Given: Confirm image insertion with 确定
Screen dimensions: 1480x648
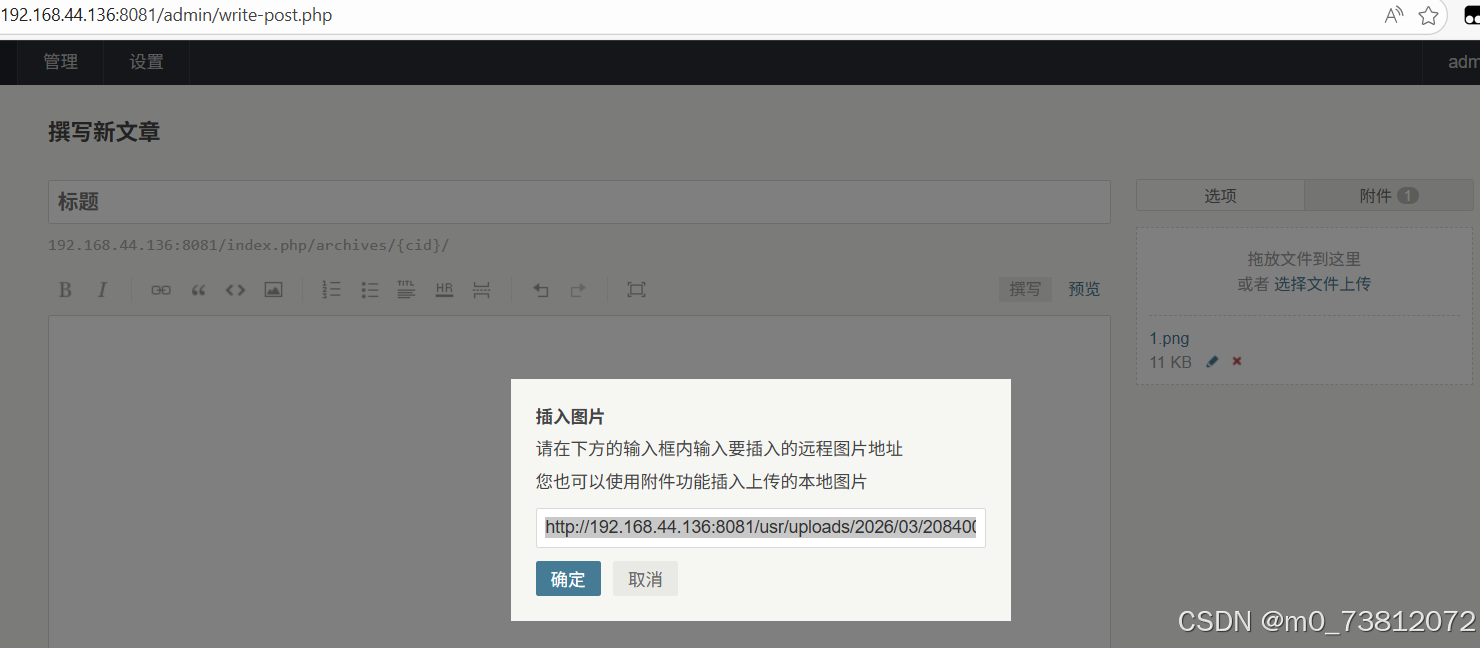Looking at the screenshot, I should 568,579.
